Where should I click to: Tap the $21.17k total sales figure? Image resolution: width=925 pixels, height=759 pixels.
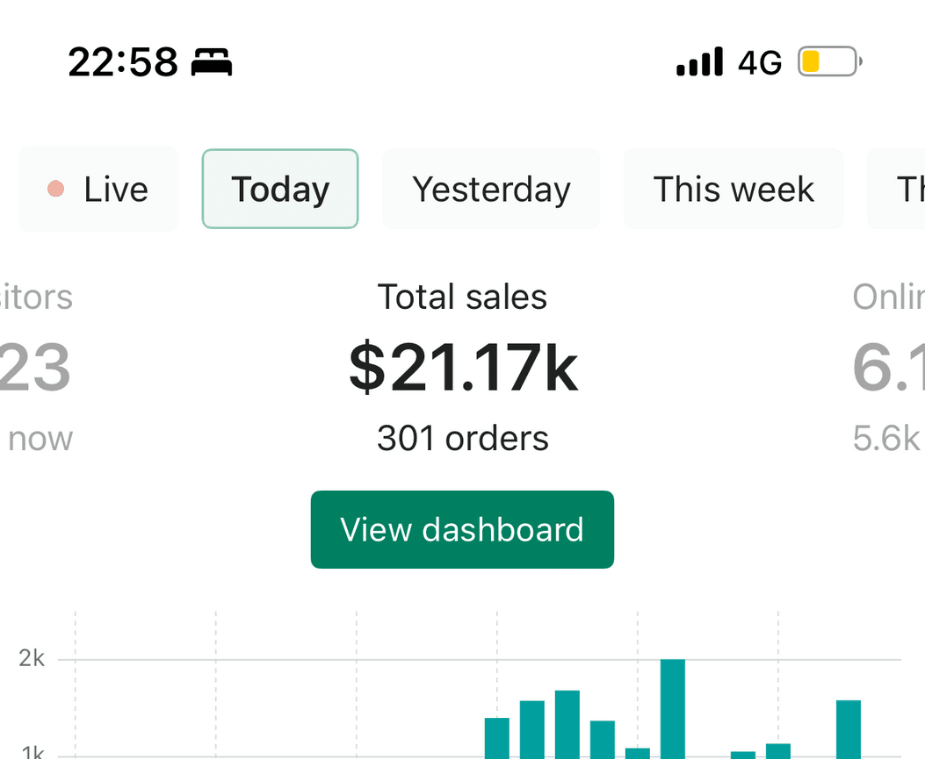[x=463, y=368]
